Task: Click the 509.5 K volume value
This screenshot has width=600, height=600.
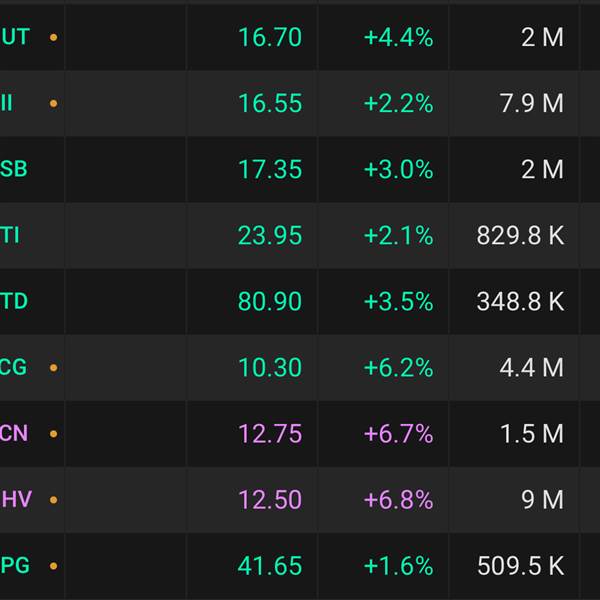Action: pos(520,566)
